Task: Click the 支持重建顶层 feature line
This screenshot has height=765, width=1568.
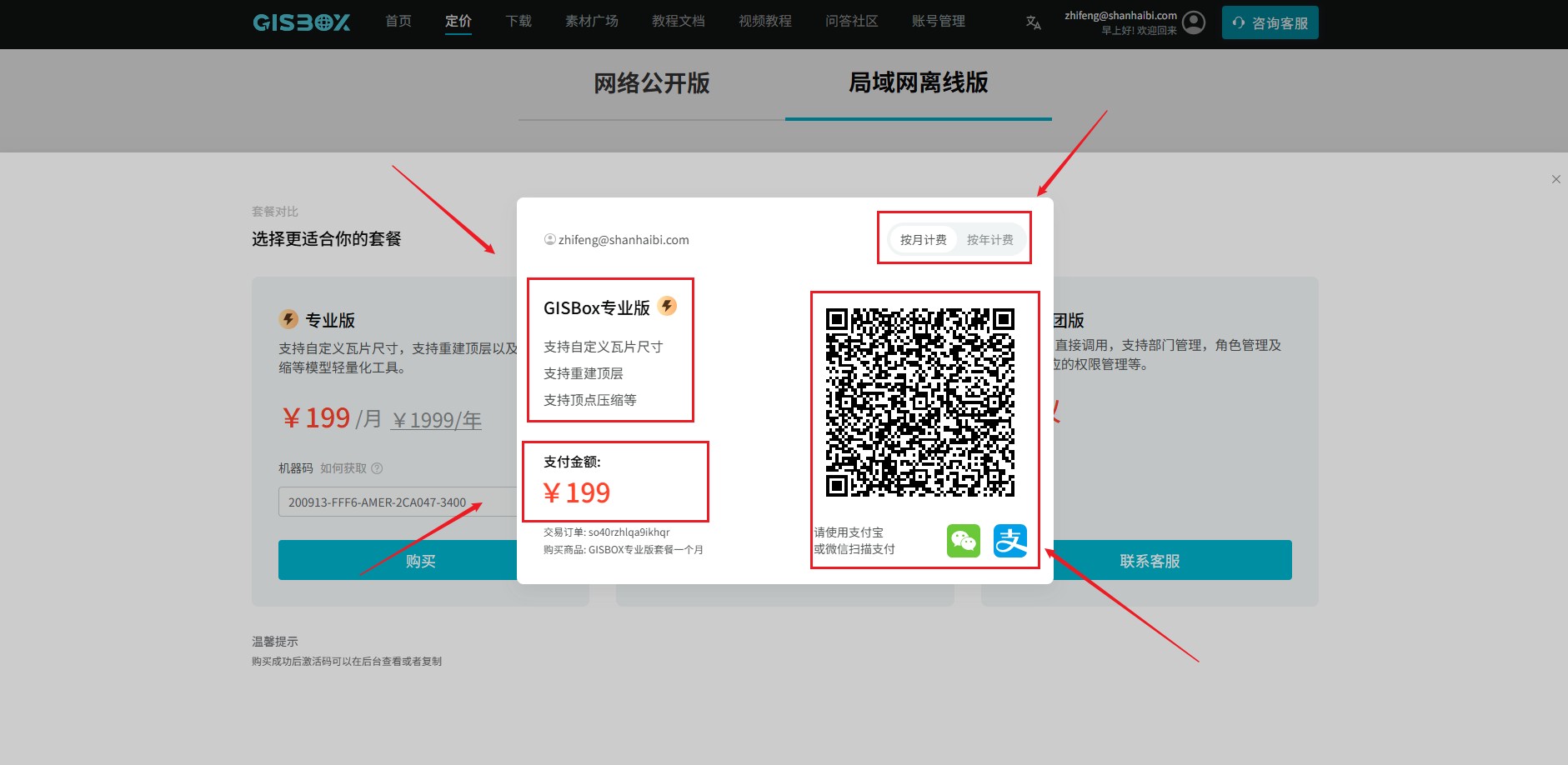Action: tap(584, 373)
